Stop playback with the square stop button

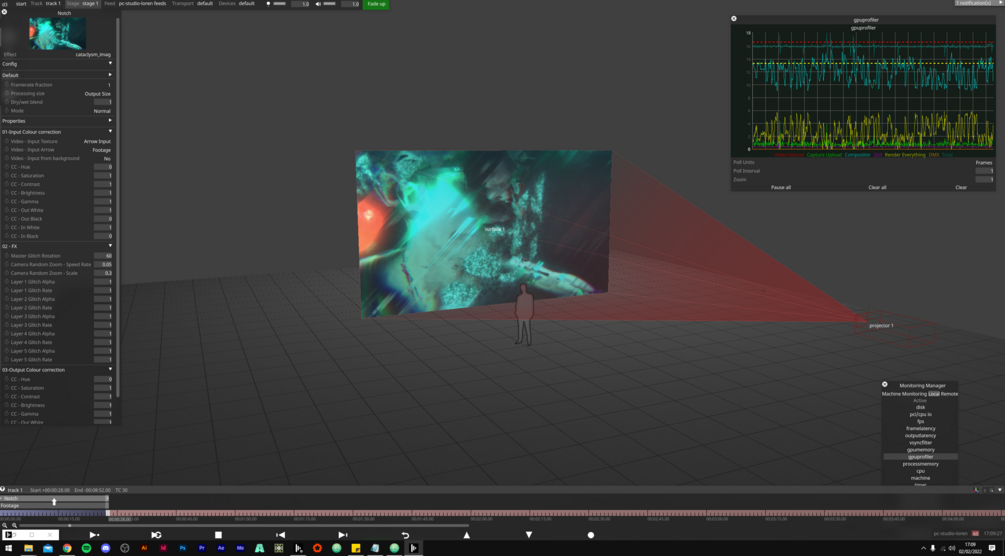(218, 535)
